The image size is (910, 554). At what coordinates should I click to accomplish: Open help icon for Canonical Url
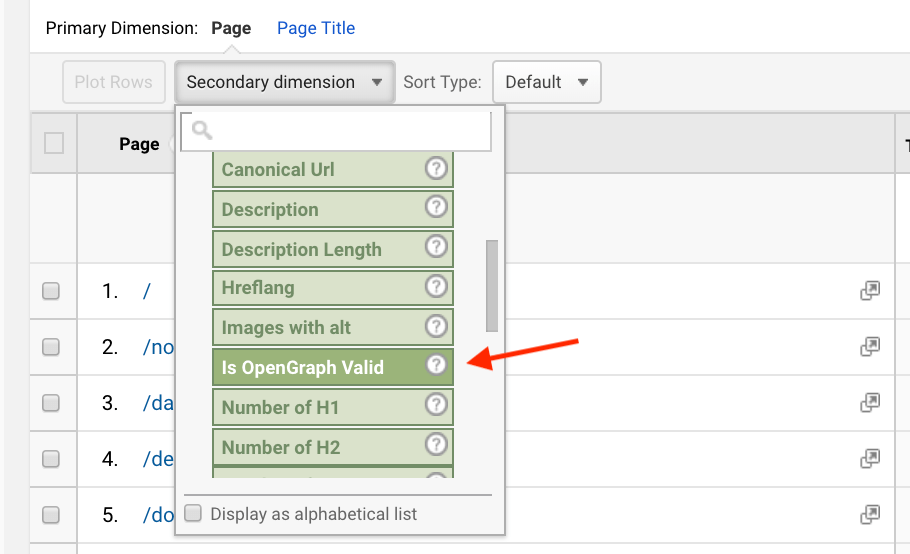coord(436,168)
